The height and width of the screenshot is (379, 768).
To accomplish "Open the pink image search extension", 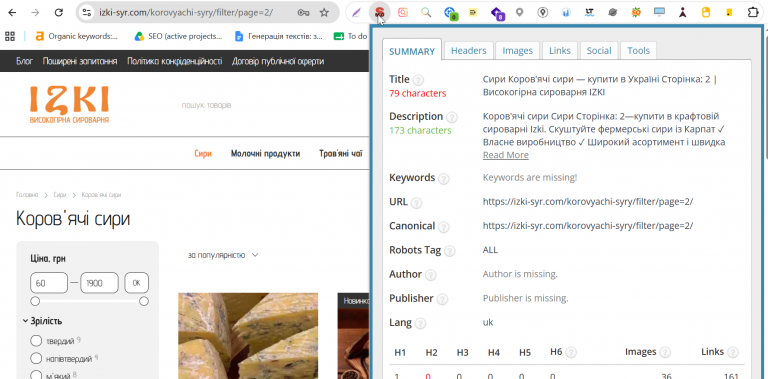I will [403, 13].
